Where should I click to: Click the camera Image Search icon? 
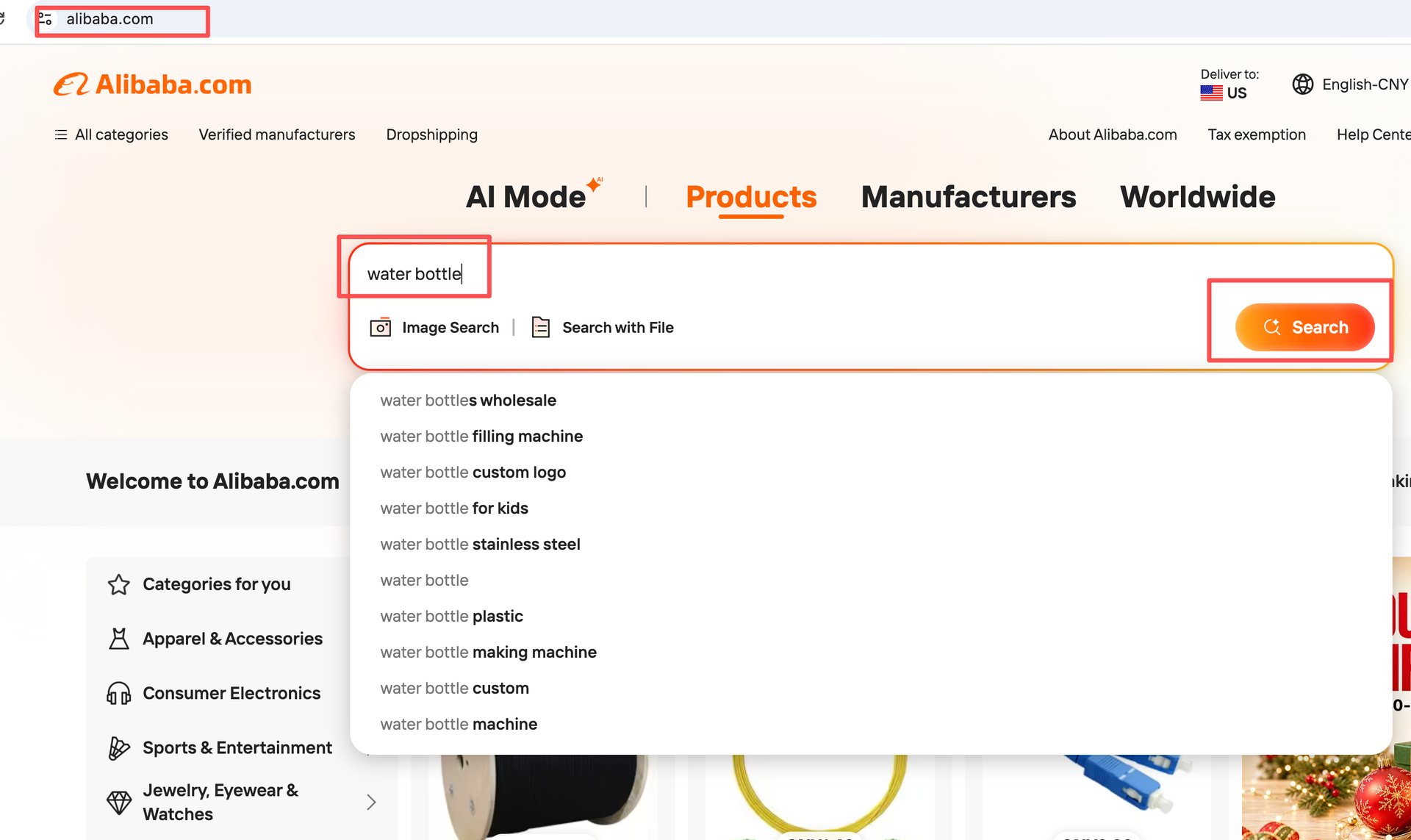380,327
